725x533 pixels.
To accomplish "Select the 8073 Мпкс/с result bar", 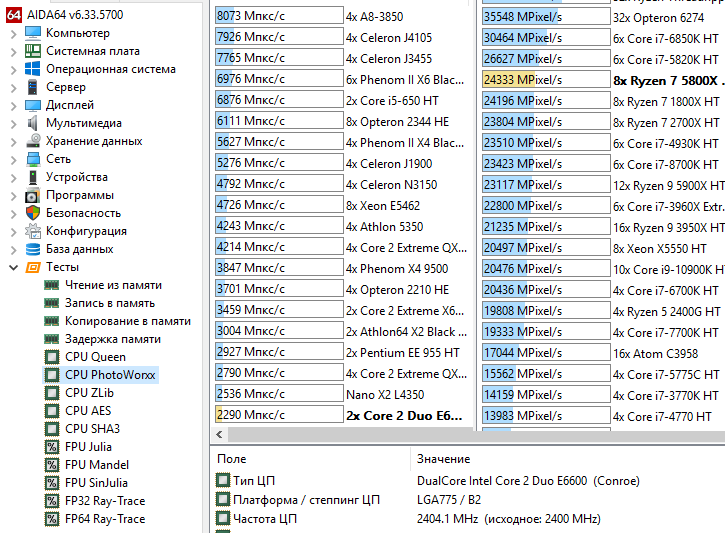I will coord(279,16).
